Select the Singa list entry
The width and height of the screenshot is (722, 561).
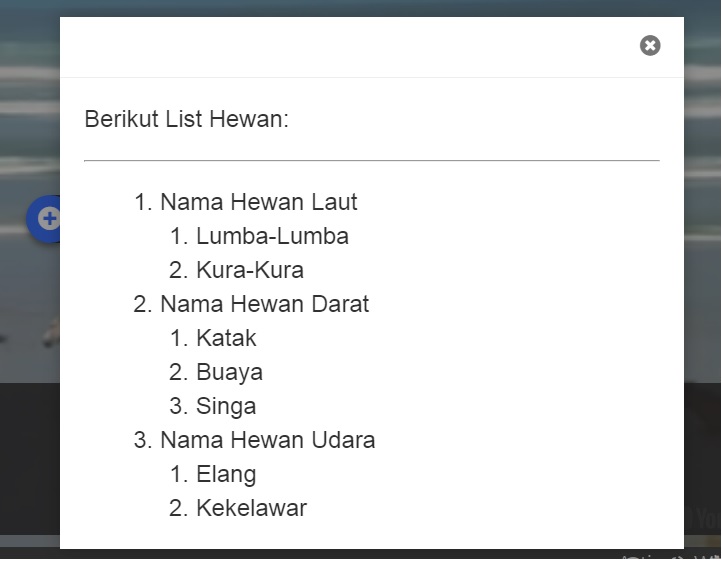coord(226,406)
